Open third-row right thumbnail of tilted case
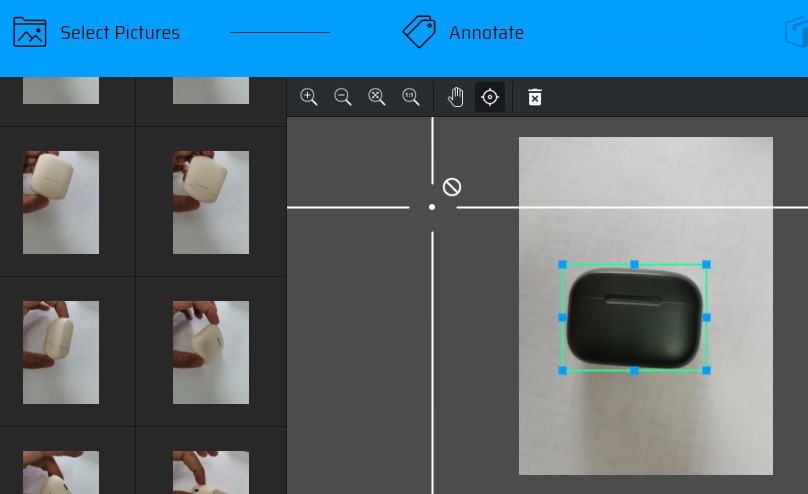This screenshot has height=494, width=808. point(211,352)
